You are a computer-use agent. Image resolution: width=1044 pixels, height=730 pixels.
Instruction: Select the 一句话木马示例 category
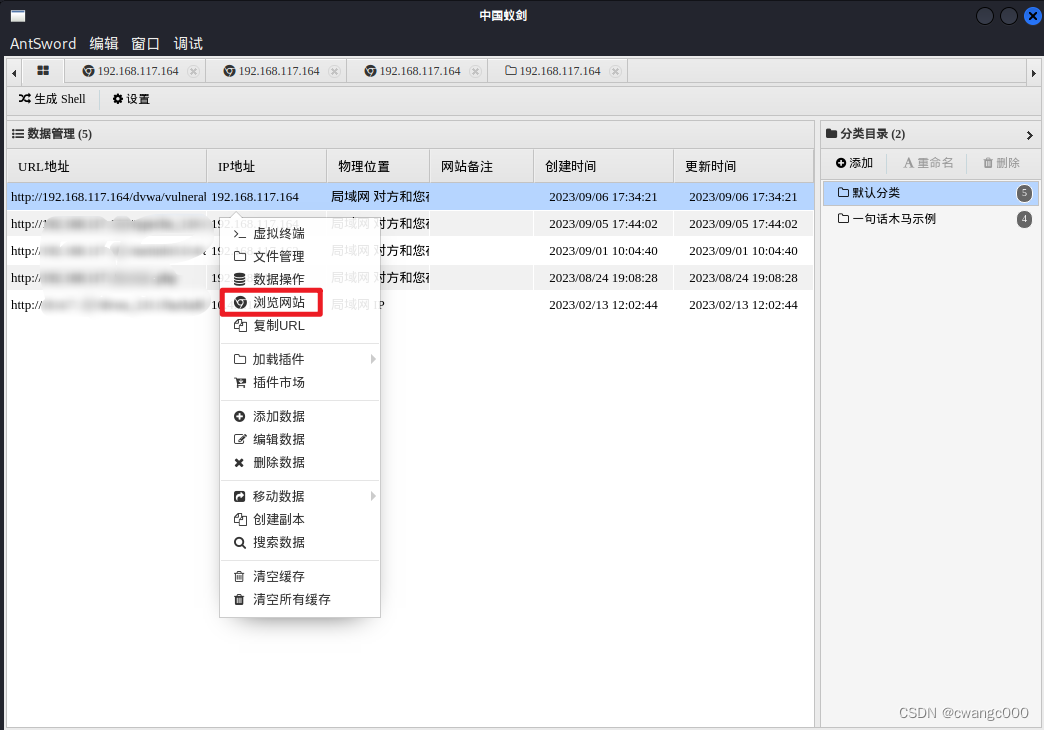point(931,218)
